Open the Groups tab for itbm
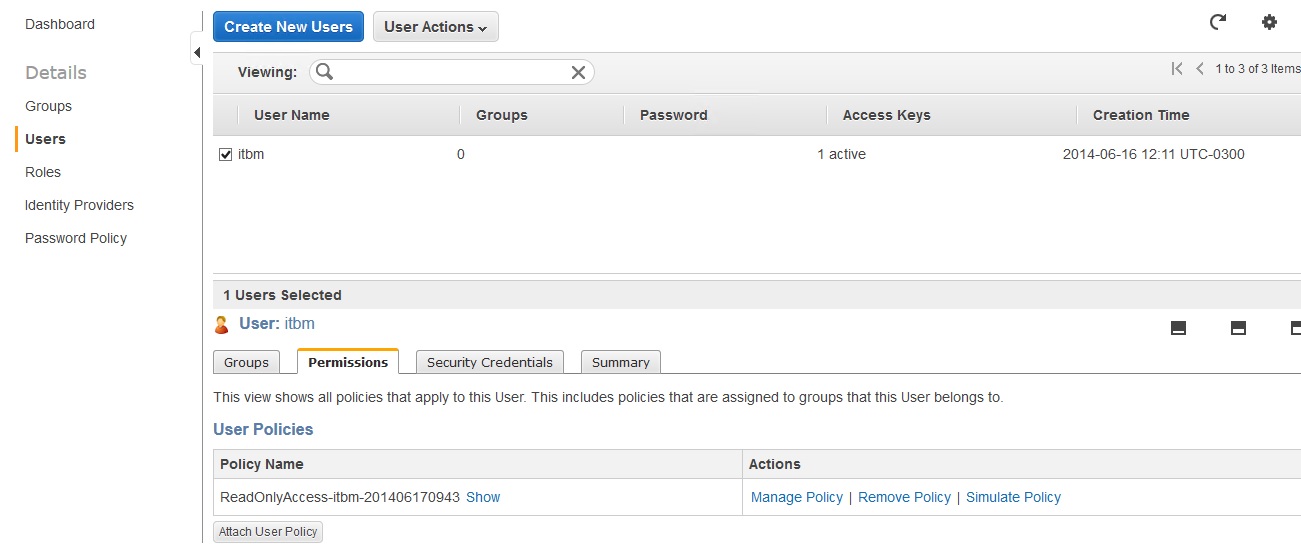The image size is (1301, 544). (246, 362)
